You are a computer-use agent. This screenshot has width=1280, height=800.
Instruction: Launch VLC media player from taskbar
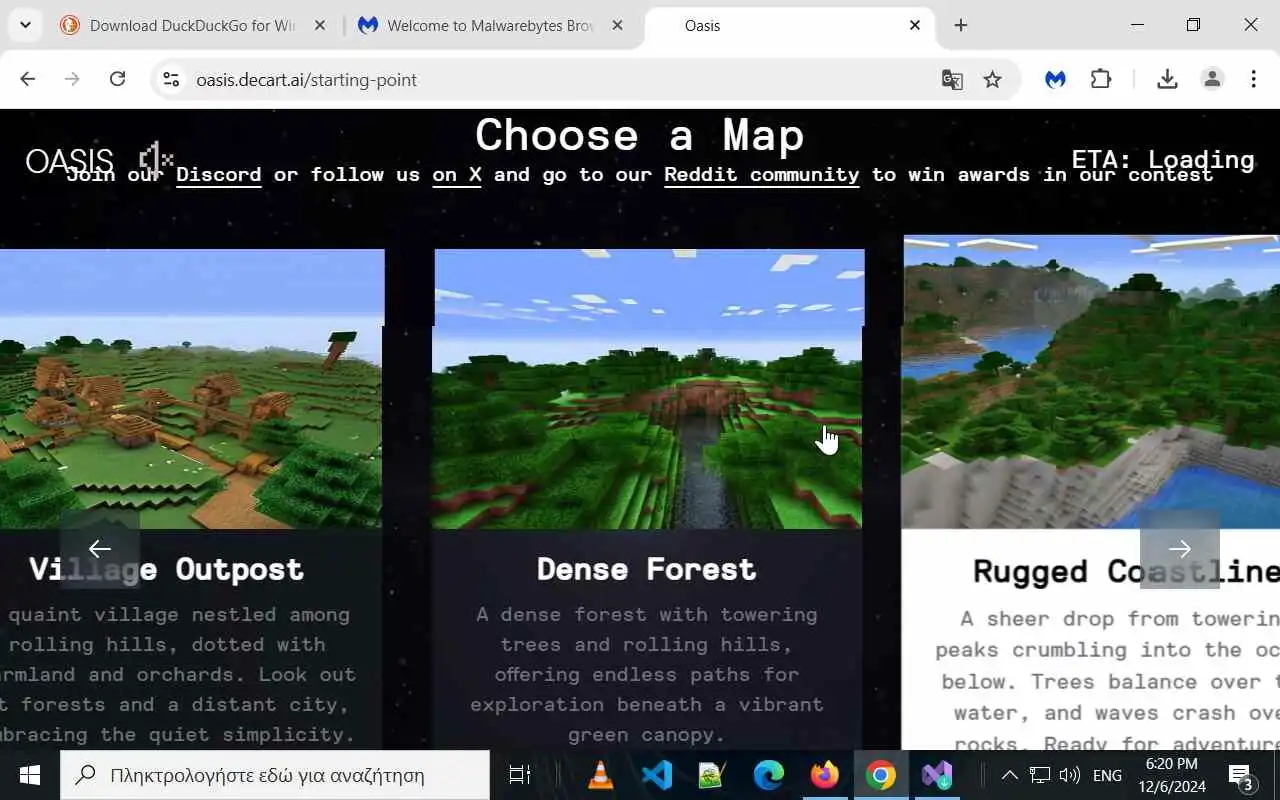coord(600,775)
